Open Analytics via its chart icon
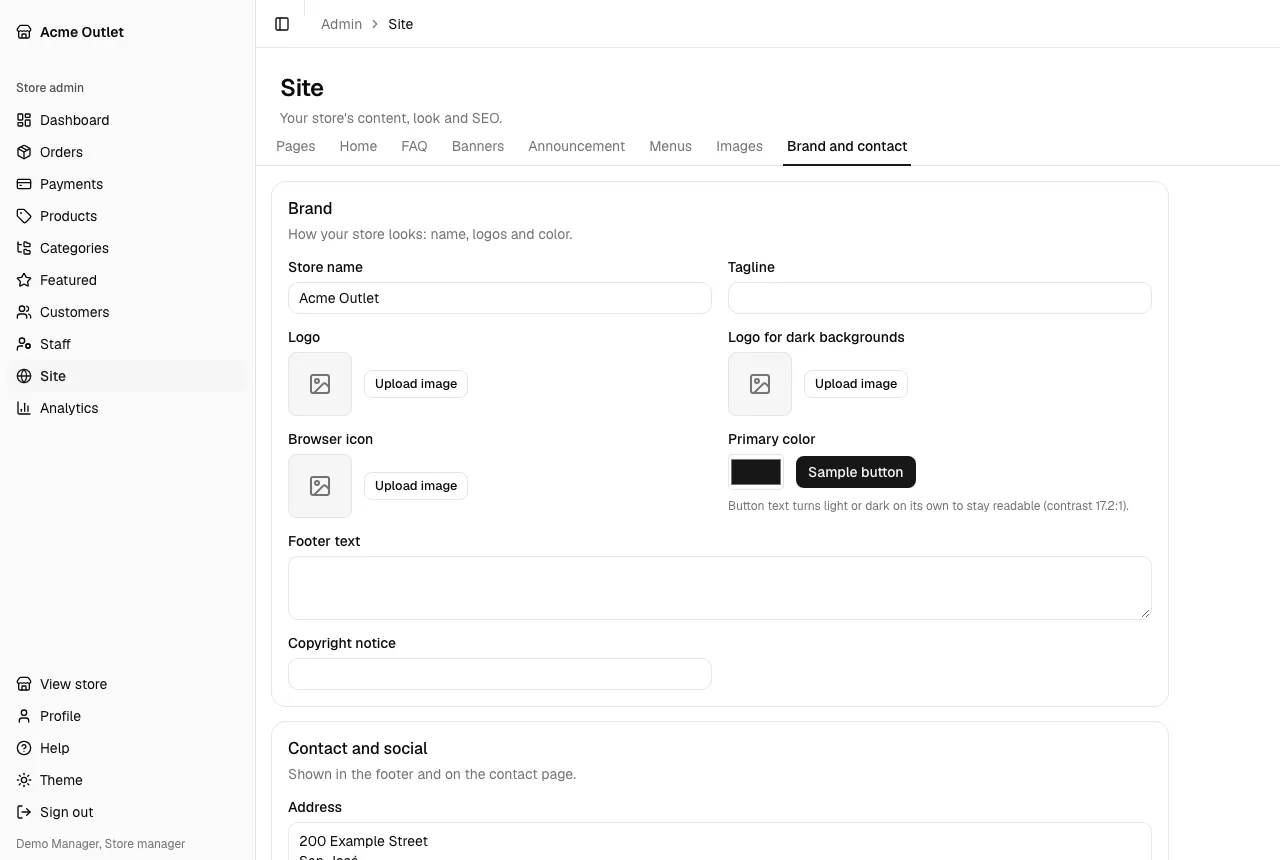This screenshot has height=860, width=1280. pos(24,408)
